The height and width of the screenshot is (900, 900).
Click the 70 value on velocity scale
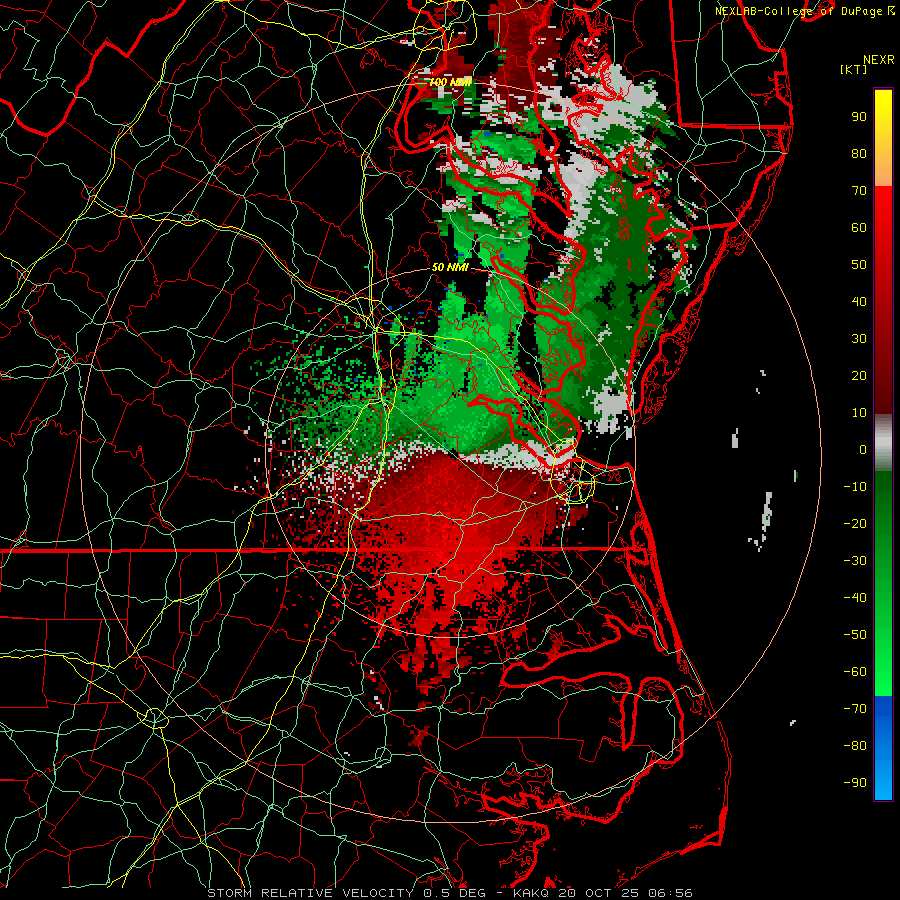point(859,191)
